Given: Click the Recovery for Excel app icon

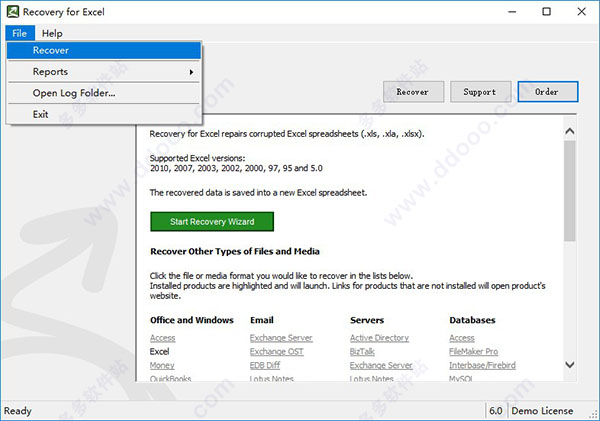Looking at the screenshot, I should (x=13, y=11).
